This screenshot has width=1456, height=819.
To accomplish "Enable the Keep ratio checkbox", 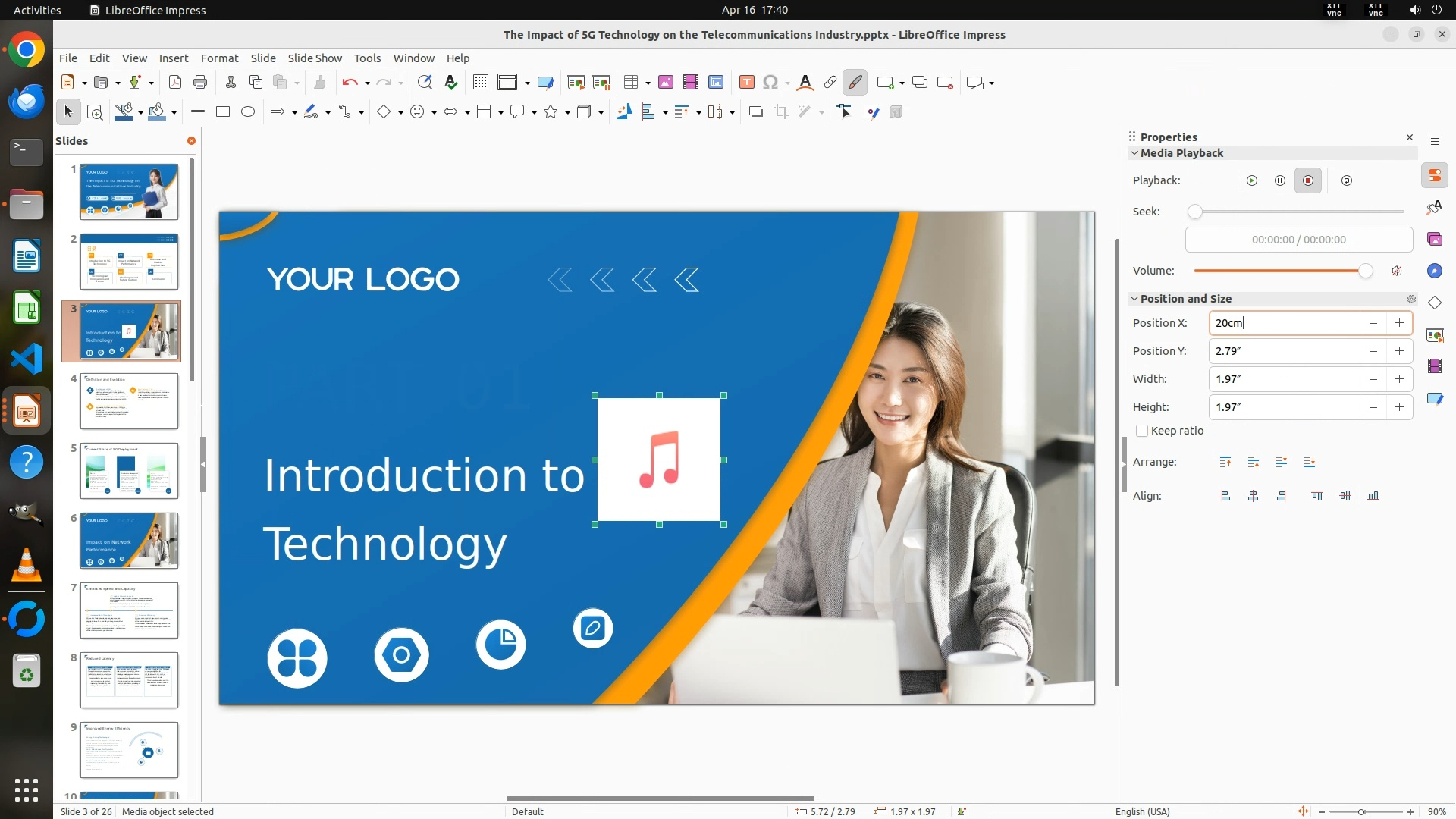I will [x=1142, y=431].
